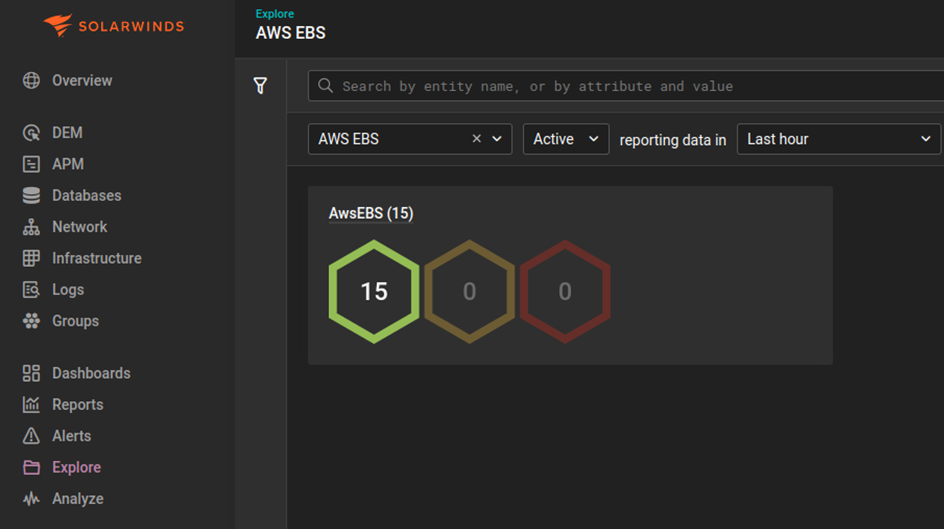Click the Analyze waveform icon
944x529 pixels.
tap(31, 498)
